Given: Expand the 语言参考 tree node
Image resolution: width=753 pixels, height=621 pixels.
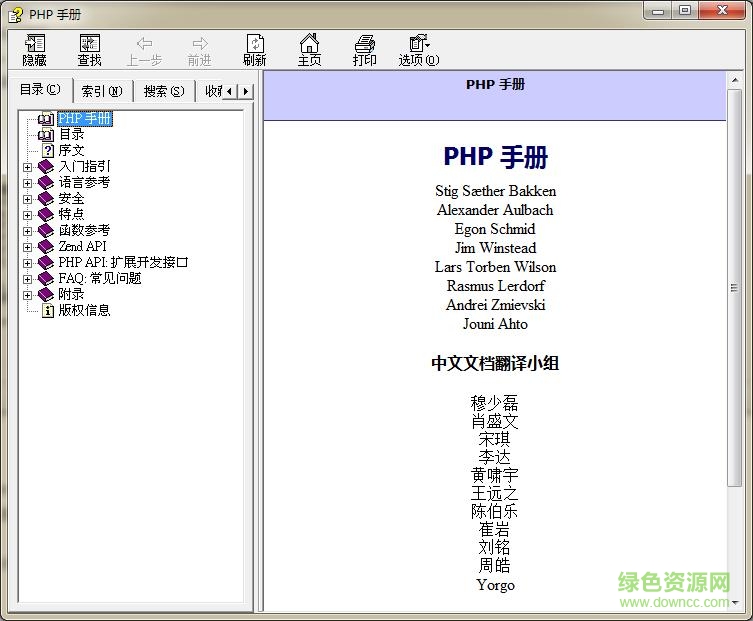Looking at the screenshot, I should point(27,183).
